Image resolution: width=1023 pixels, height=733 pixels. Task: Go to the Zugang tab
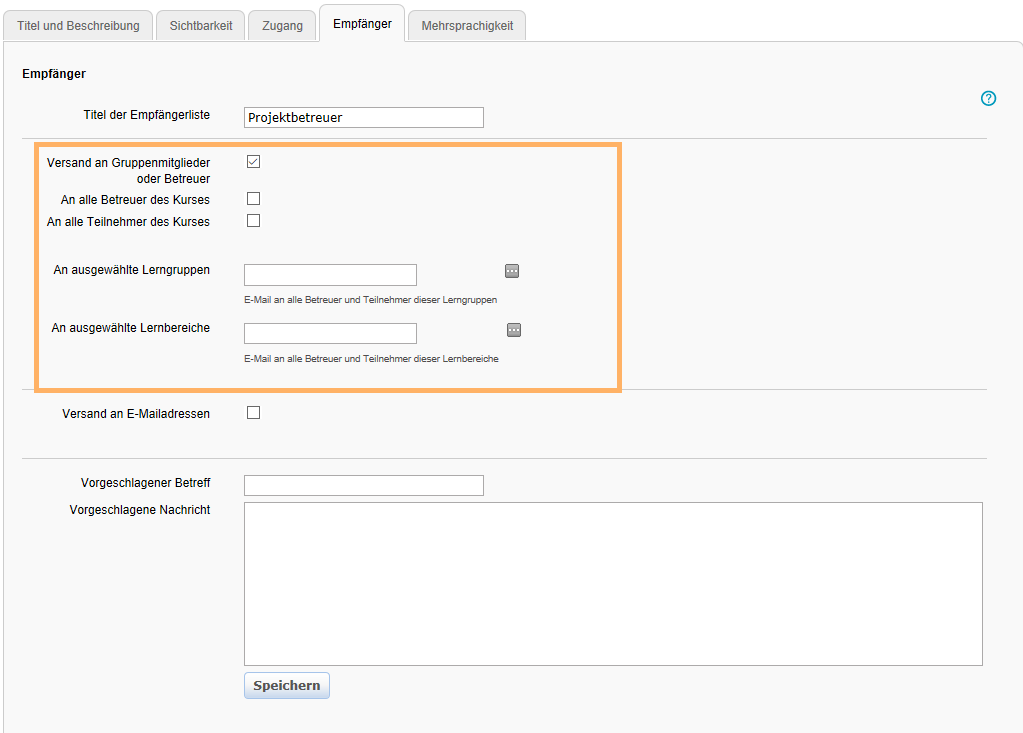(x=283, y=26)
